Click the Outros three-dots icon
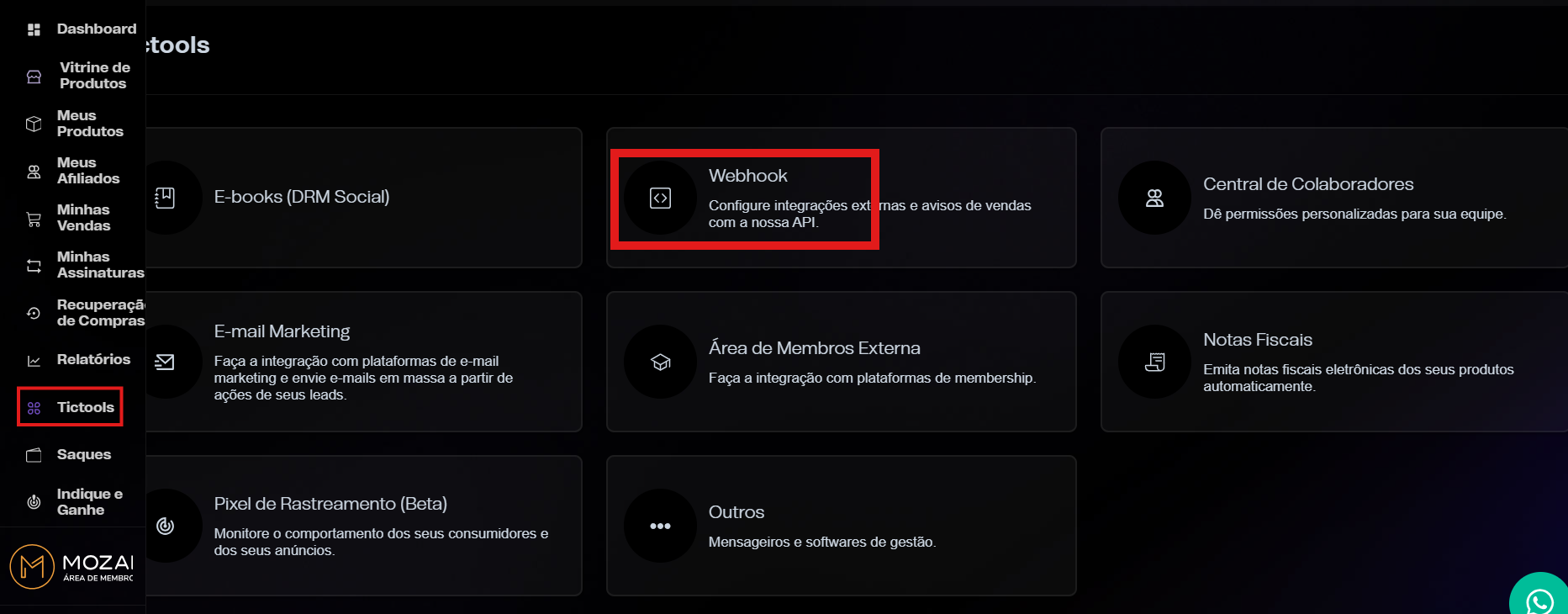 coord(661,526)
